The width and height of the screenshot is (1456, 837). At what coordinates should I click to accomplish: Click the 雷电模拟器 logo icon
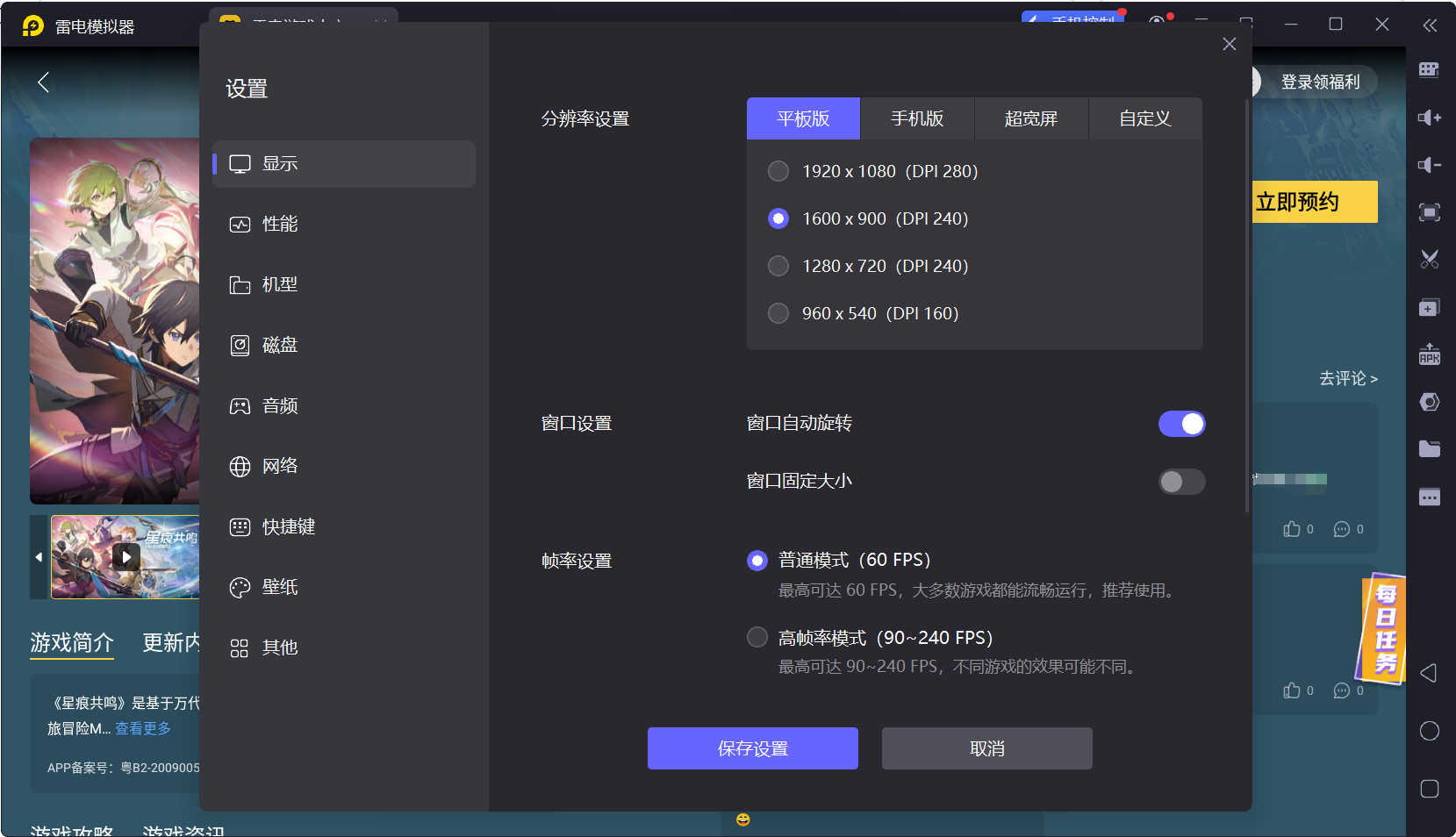pyautogui.click(x=32, y=26)
